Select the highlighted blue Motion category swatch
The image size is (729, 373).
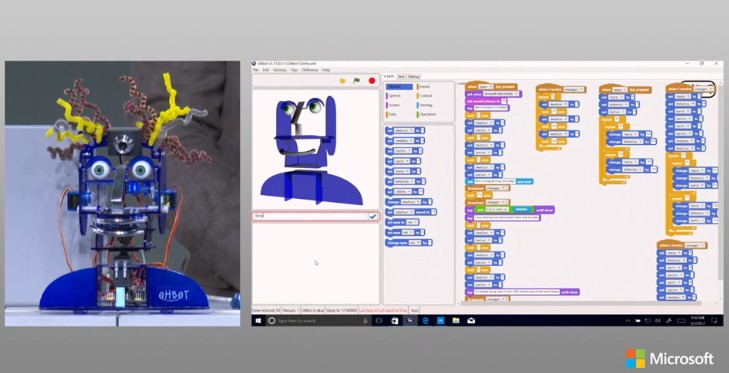coord(399,87)
